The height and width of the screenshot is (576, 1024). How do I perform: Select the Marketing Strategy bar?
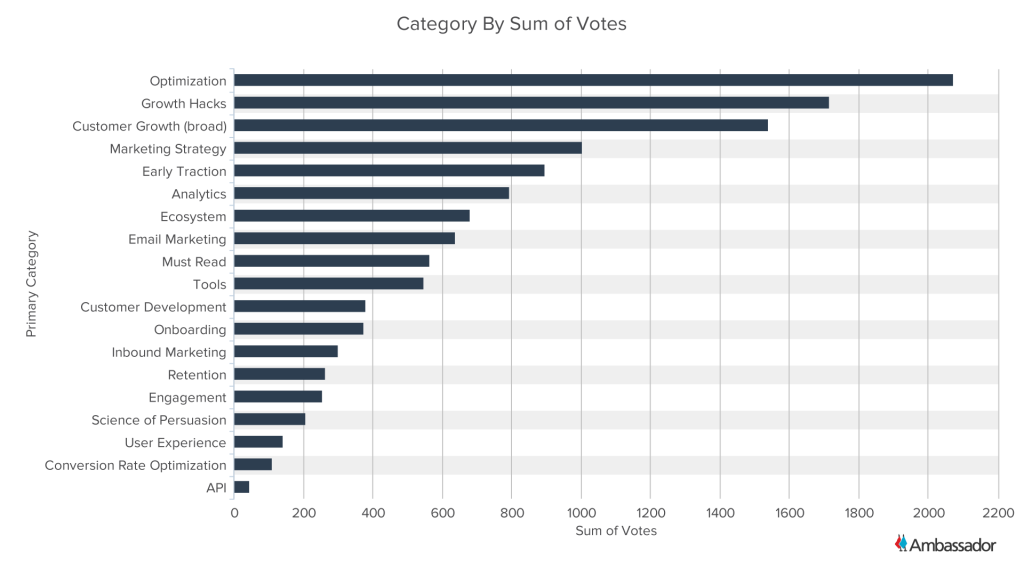click(408, 148)
